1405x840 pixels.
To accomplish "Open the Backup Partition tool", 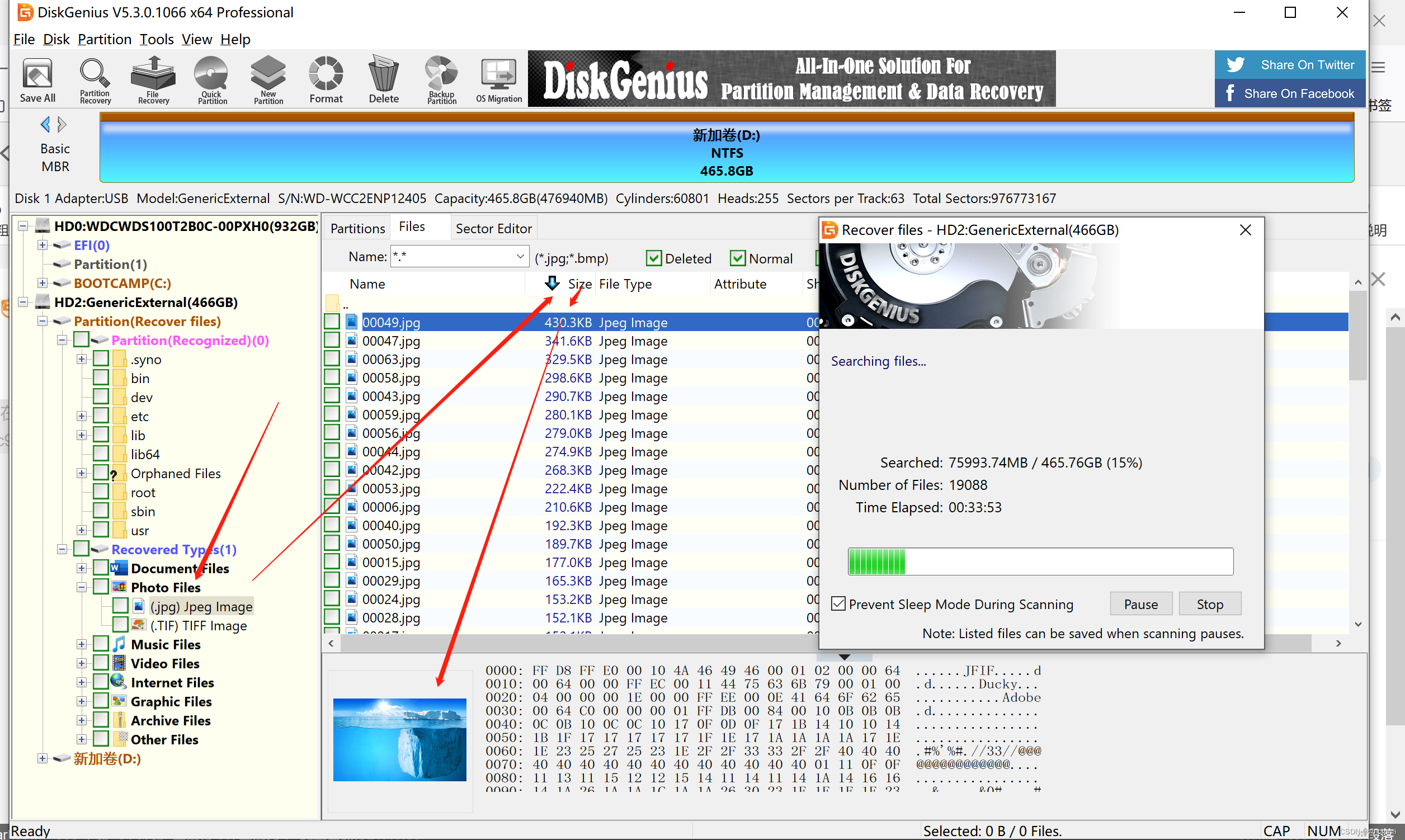I will [x=441, y=80].
